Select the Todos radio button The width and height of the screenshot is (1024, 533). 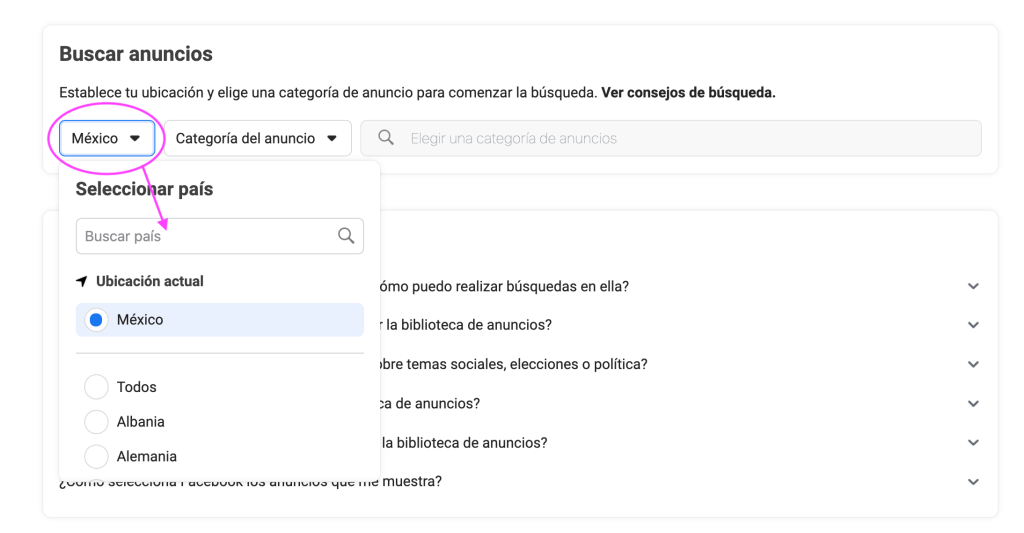[x=96, y=387]
